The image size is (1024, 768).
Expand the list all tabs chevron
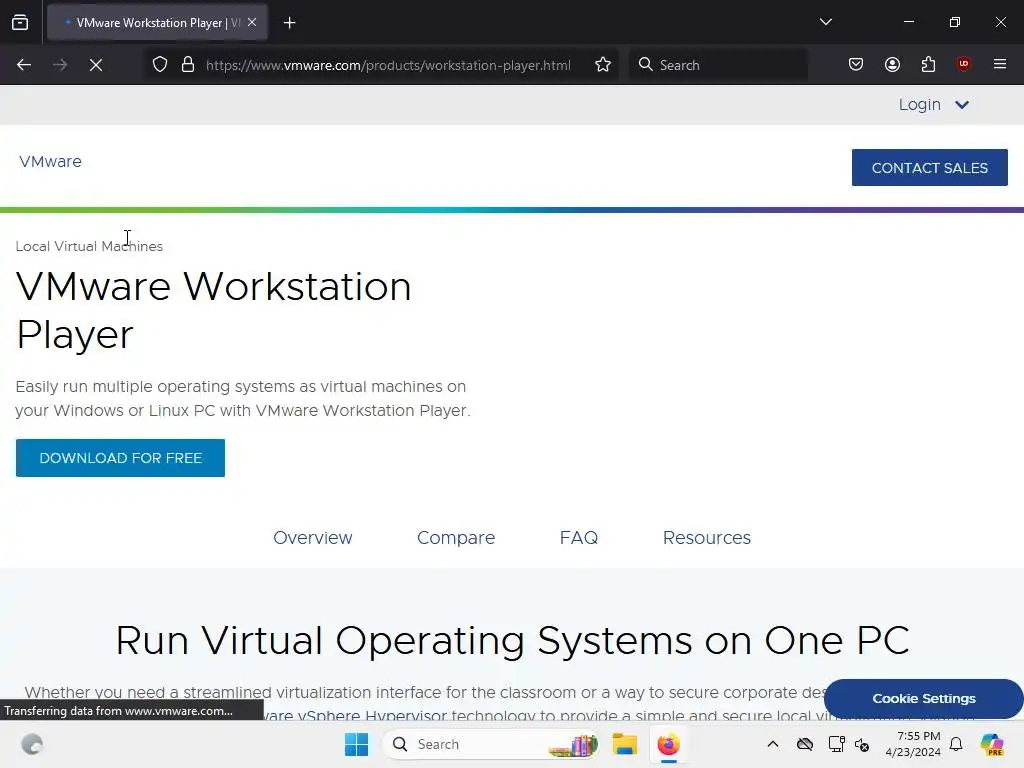coord(825,22)
